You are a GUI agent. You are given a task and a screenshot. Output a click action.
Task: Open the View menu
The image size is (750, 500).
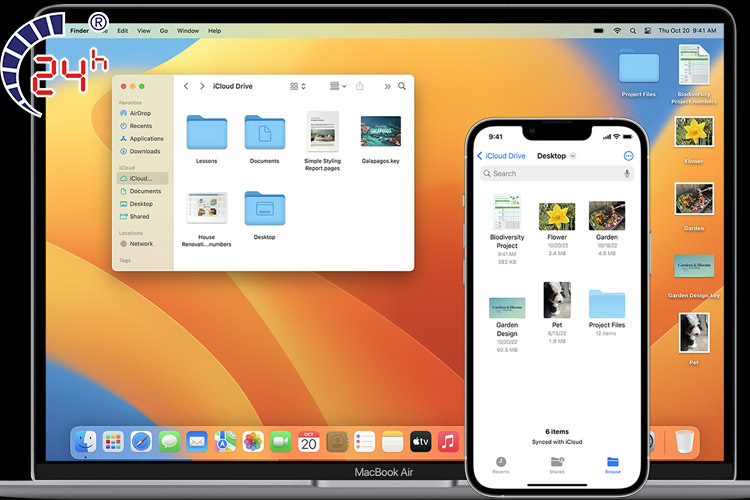tap(143, 31)
